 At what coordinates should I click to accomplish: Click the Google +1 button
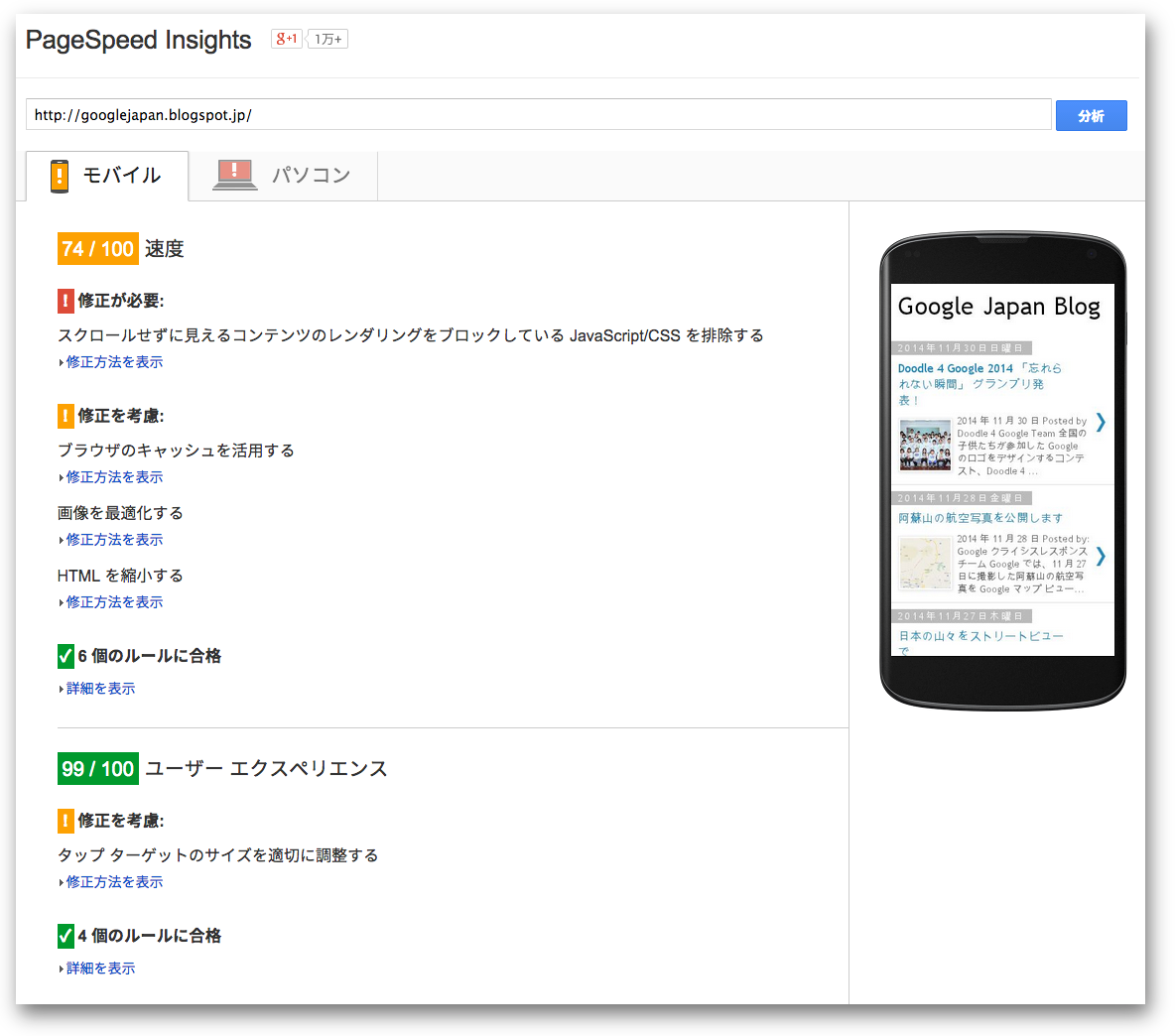286,39
